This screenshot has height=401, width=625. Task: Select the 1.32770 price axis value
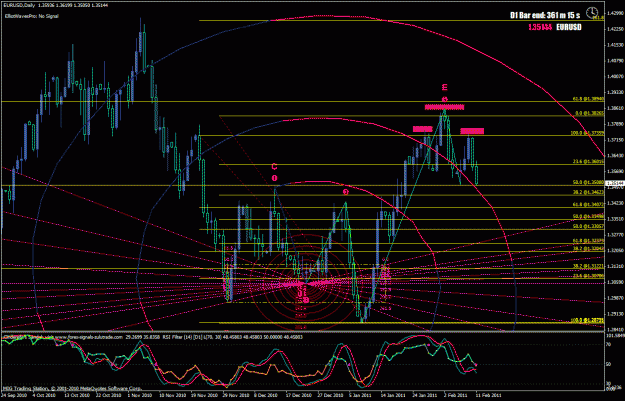[x=615, y=235]
